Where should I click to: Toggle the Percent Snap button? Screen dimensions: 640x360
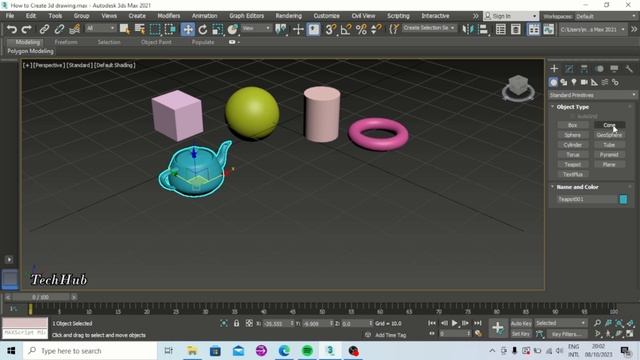click(x=361, y=29)
